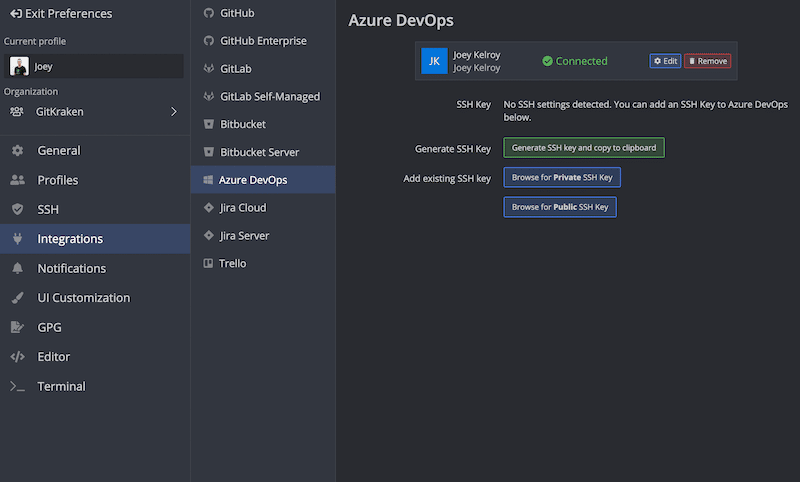Click the Exit Preferences arrow icon

pyautogui.click(x=15, y=14)
